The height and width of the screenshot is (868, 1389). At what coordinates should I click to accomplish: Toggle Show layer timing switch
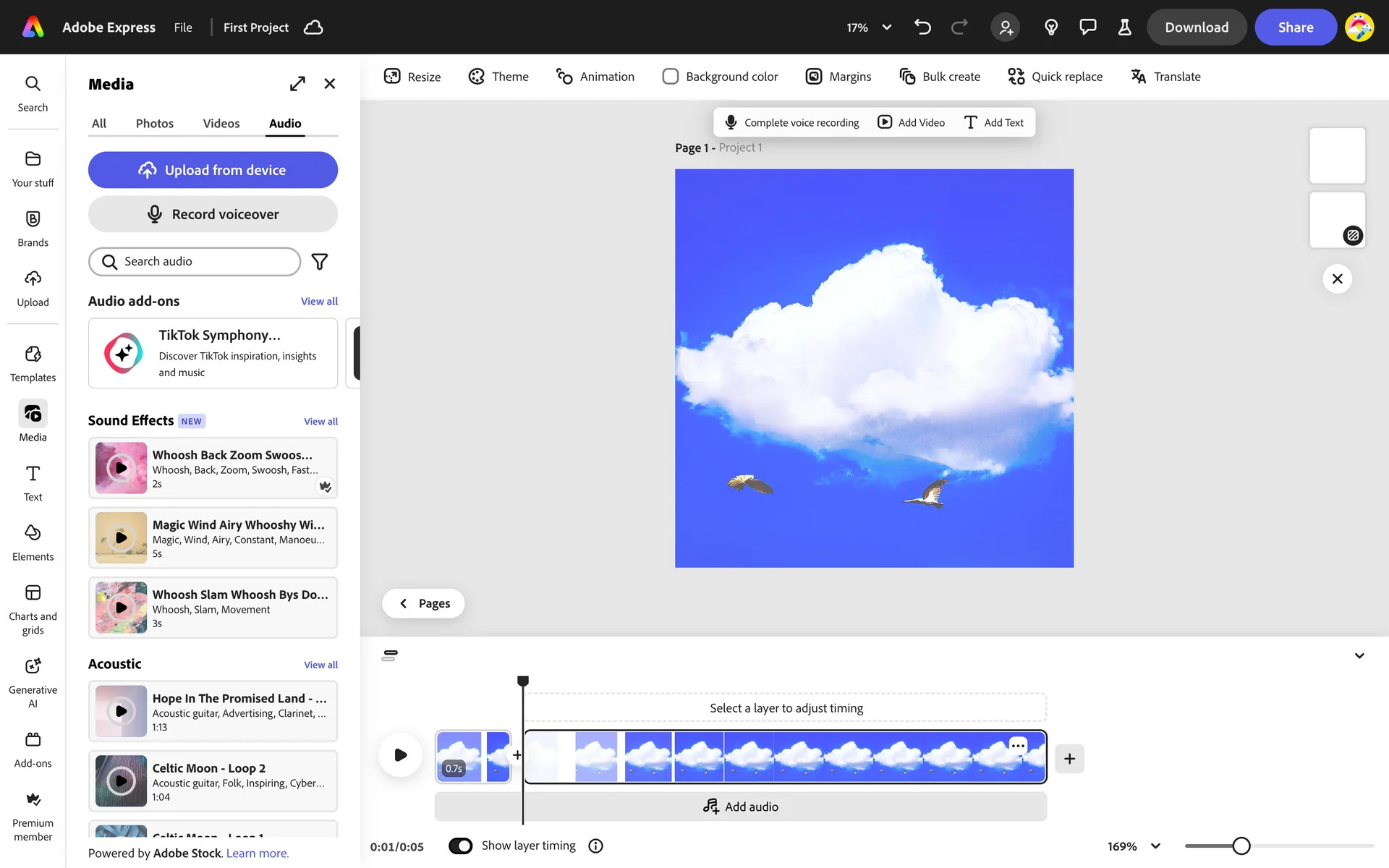461,846
